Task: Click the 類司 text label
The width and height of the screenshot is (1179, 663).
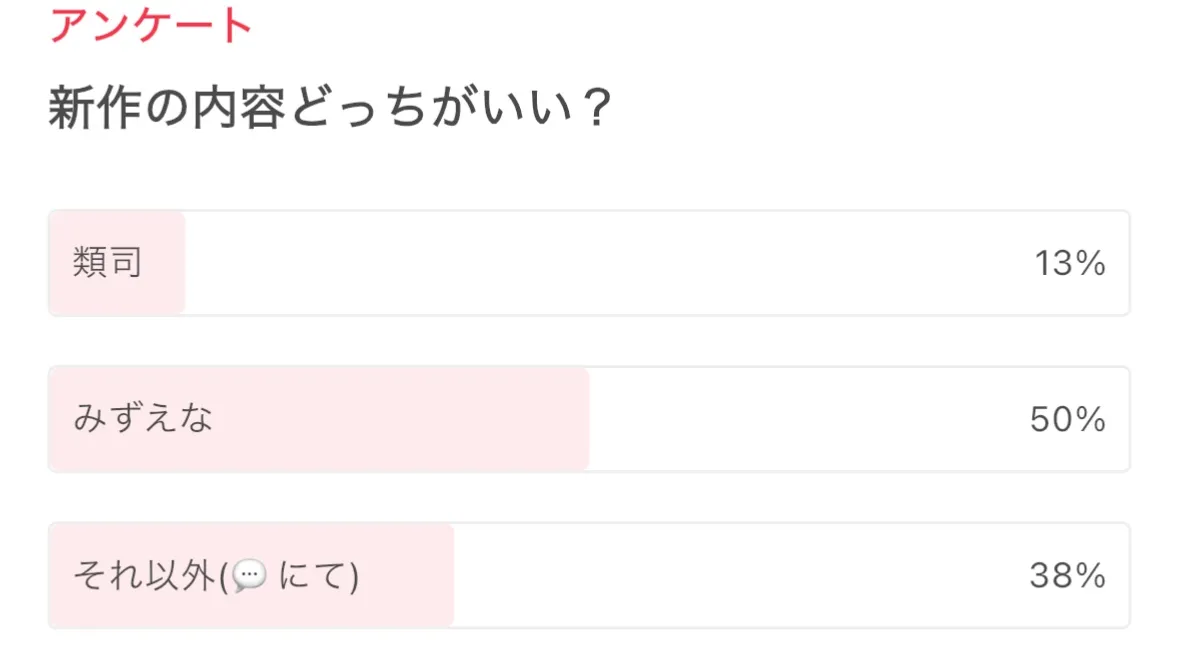Action: coord(107,263)
